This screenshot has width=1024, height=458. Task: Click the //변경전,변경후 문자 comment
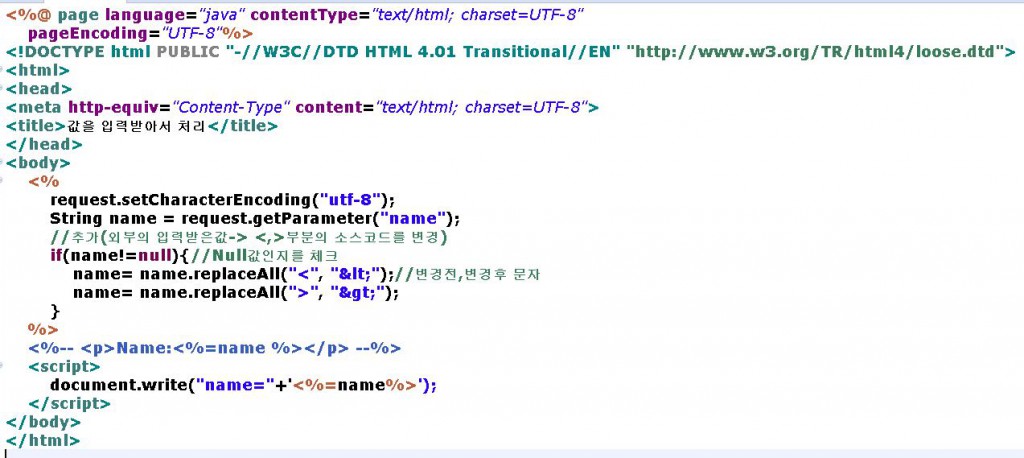(469, 274)
